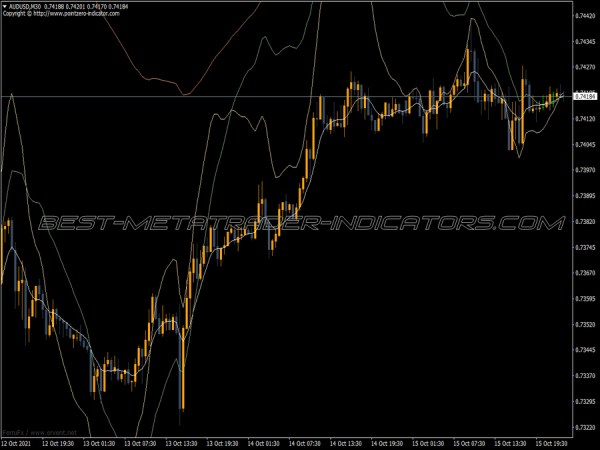Click the 12 Oct 19:30 time label

(x=58, y=443)
